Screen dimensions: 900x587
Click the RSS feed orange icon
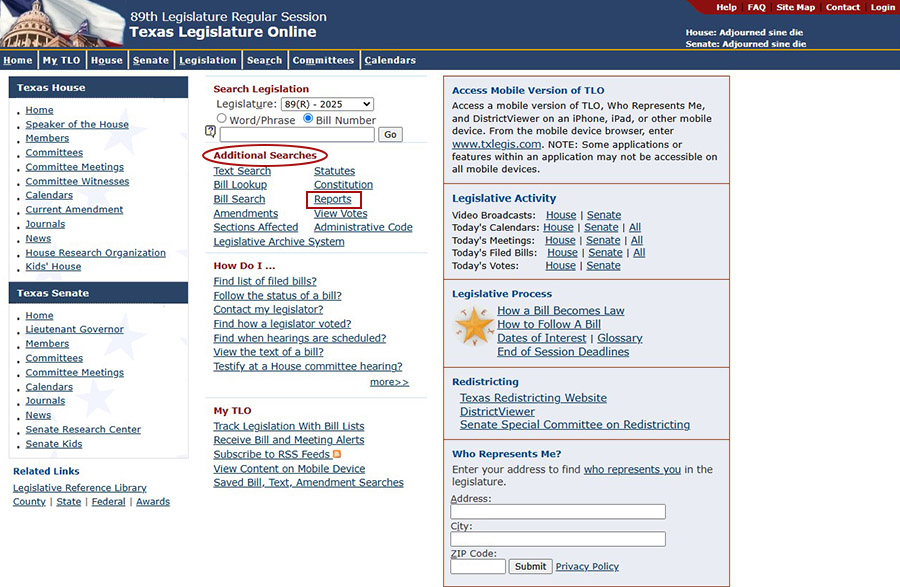click(337, 454)
